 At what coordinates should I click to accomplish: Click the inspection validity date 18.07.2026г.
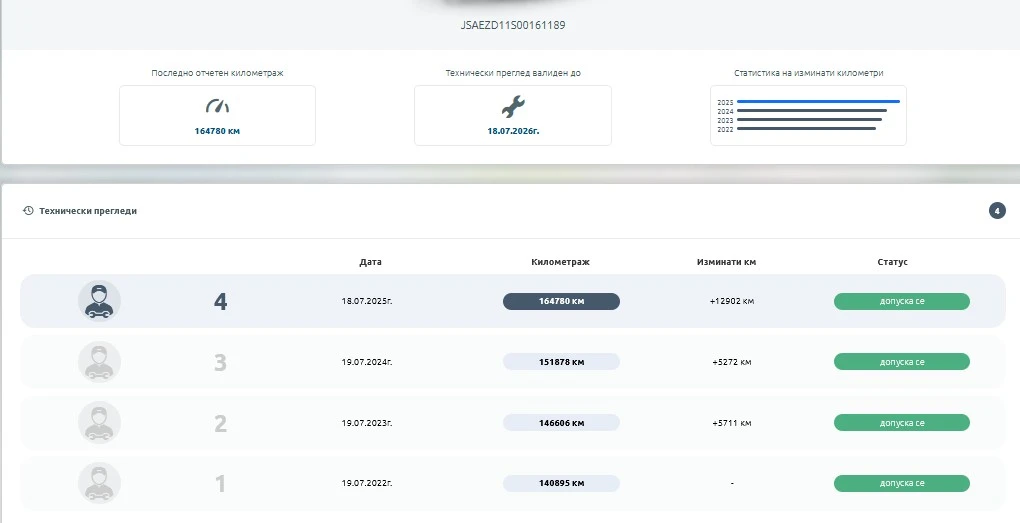pyautogui.click(x=512, y=131)
